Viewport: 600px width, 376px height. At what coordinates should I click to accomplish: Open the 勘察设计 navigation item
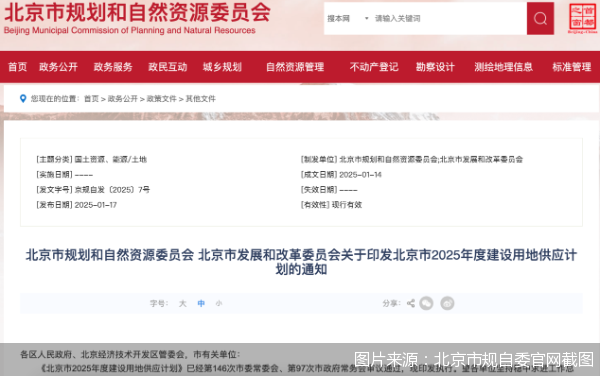point(435,67)
